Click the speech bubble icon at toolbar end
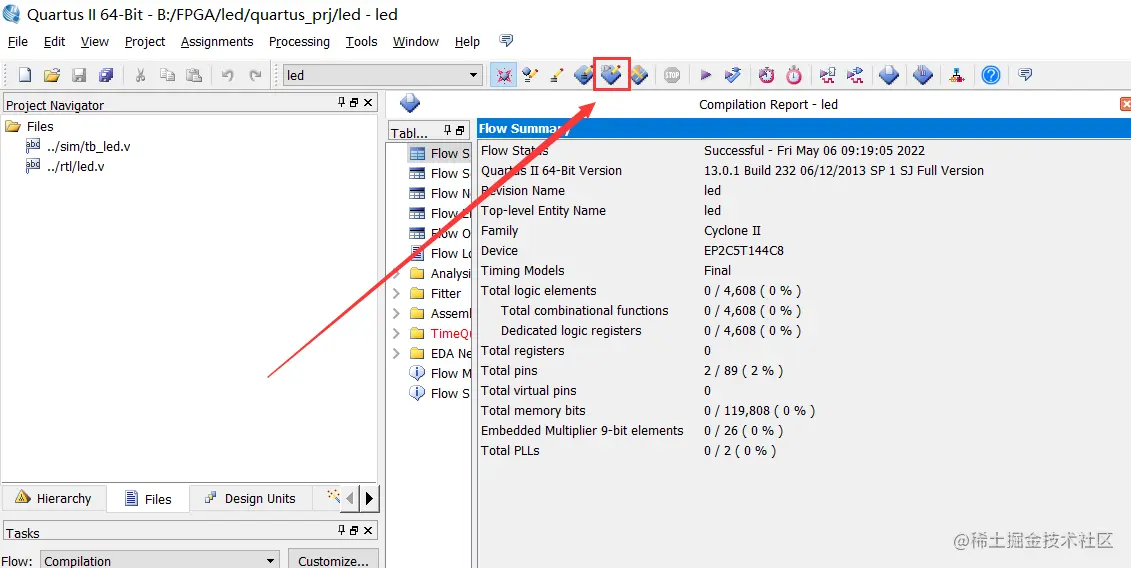Image resolution: width=1131 pixels, height=568 pixels. point(1025,74)
